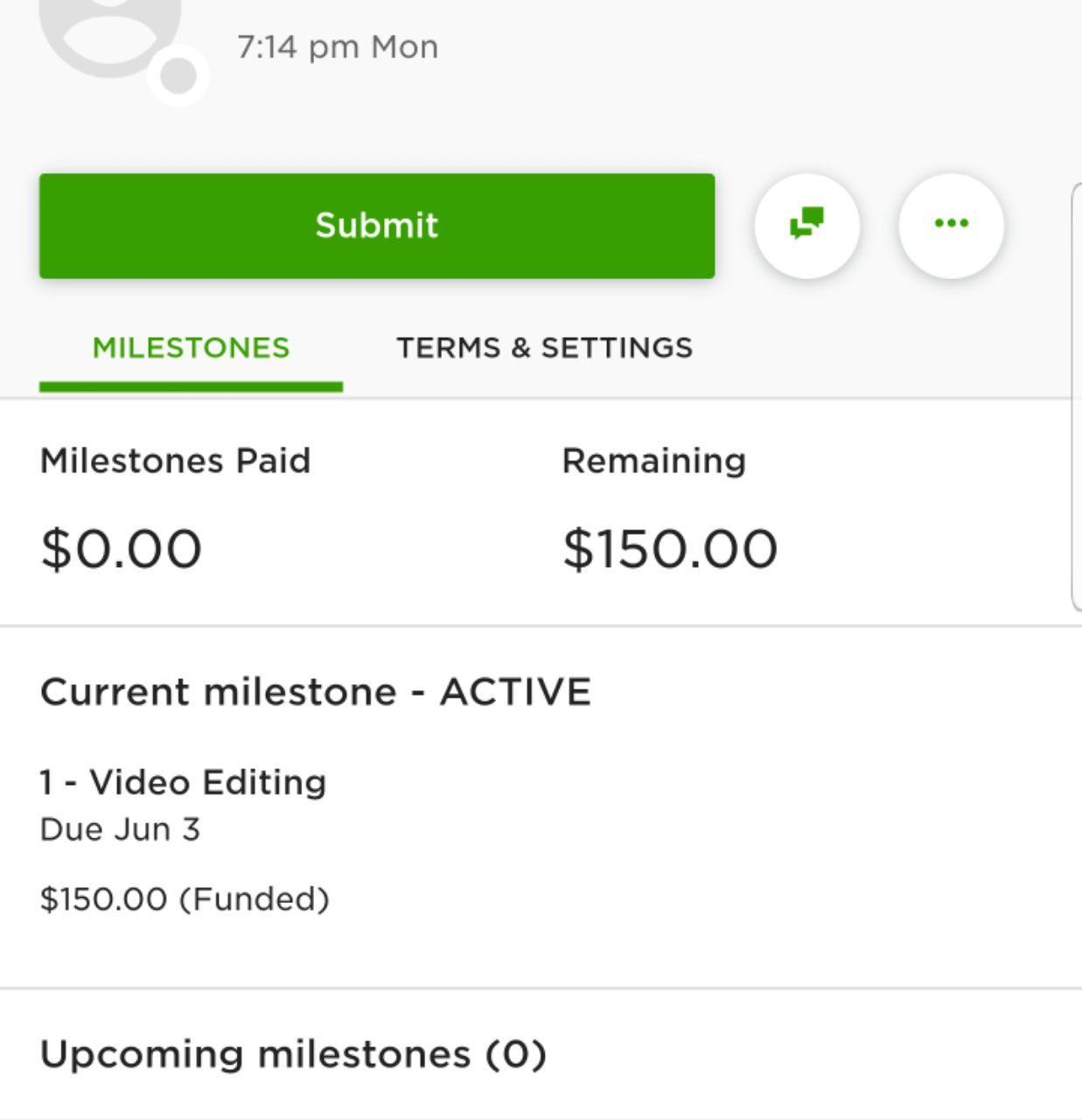Tap the word ACTIVE in milestone heading
Image resolution: width=1082 pixels, height=1120 pixels.
[515, 691]
